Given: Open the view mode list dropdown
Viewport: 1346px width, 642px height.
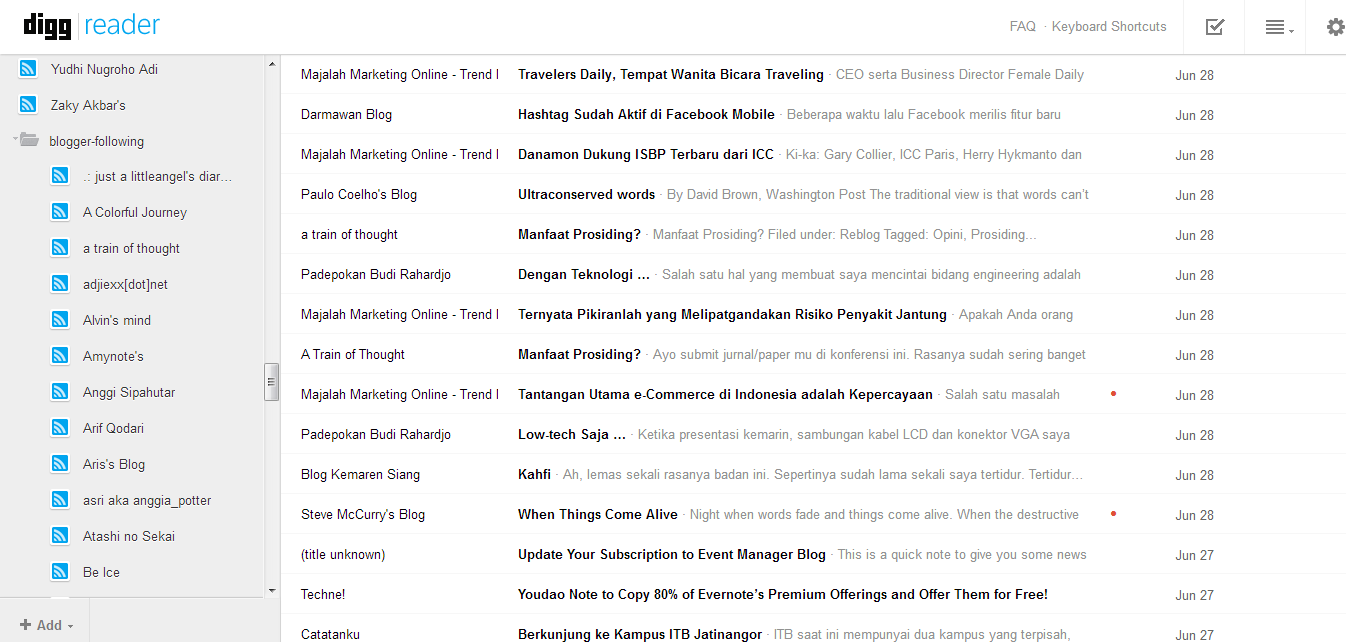Looking at the screenshot, I should point(1279,28).
